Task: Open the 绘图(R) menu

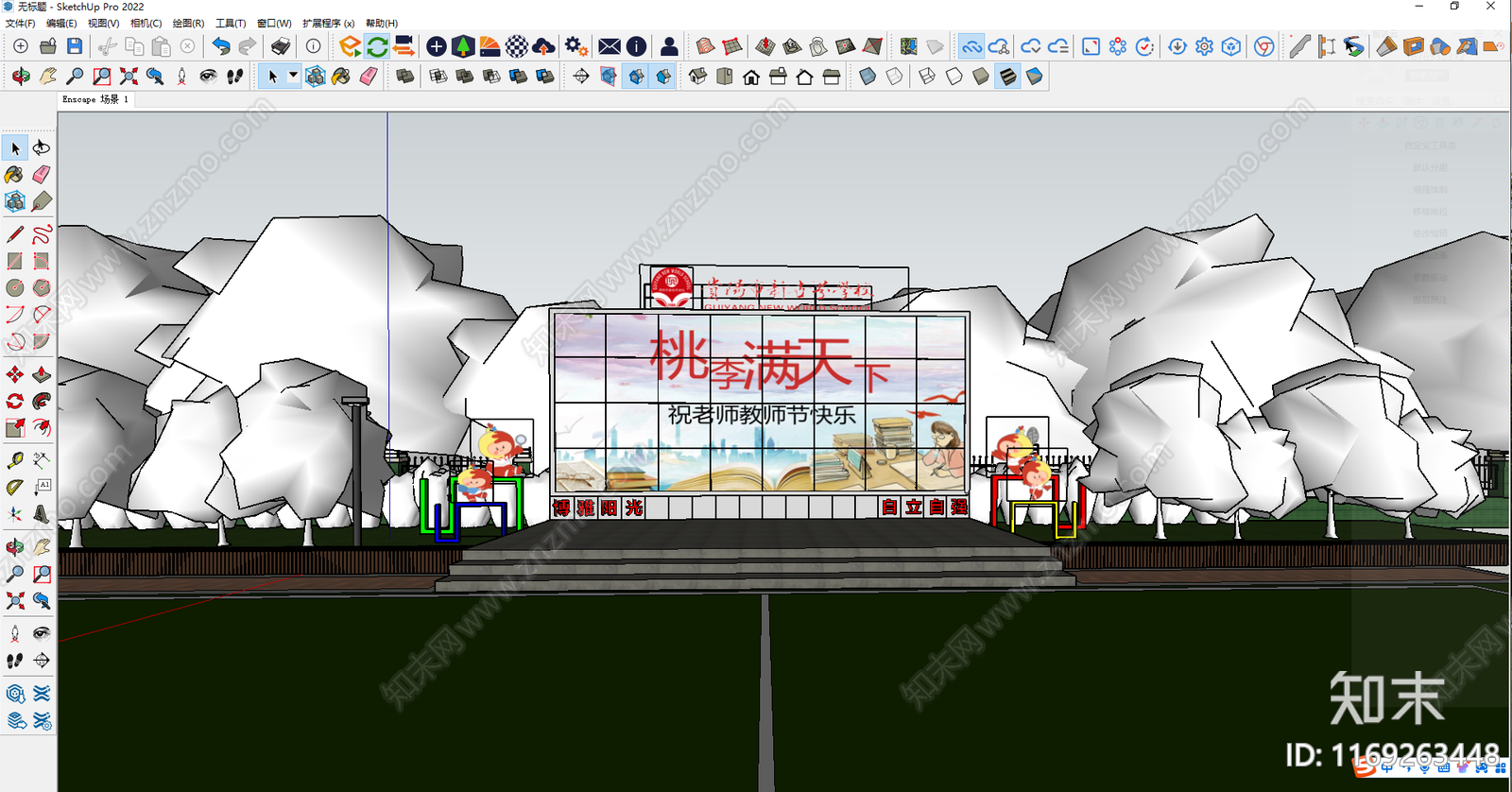Action: point(188,23)
